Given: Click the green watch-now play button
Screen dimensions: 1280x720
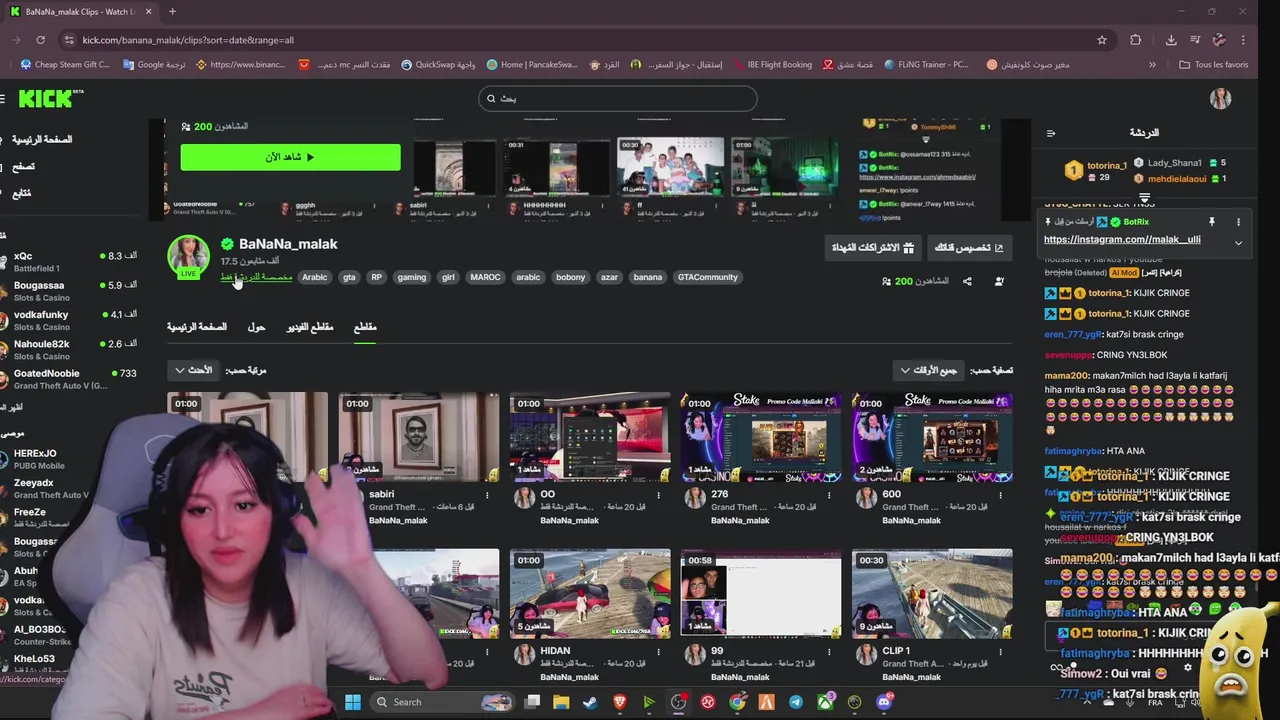Looking at the screenshot, I should coord(290,157).
